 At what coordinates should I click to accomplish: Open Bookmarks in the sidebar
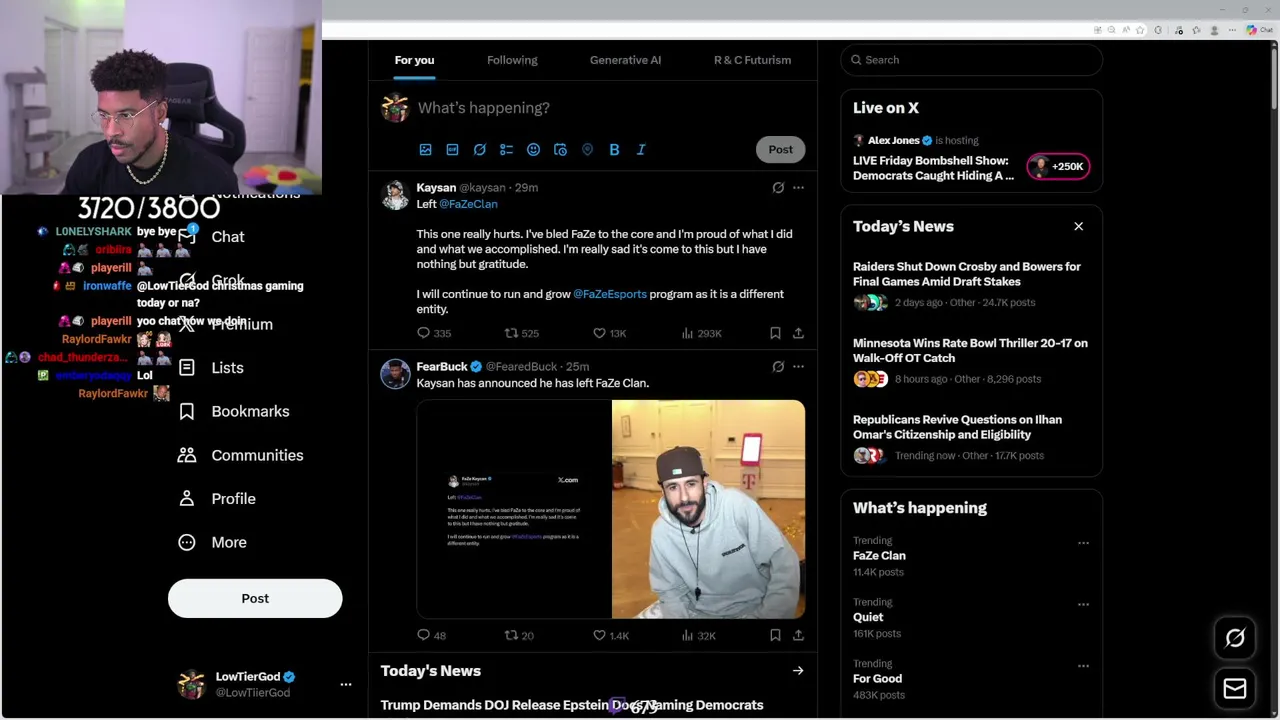[233, 411]
